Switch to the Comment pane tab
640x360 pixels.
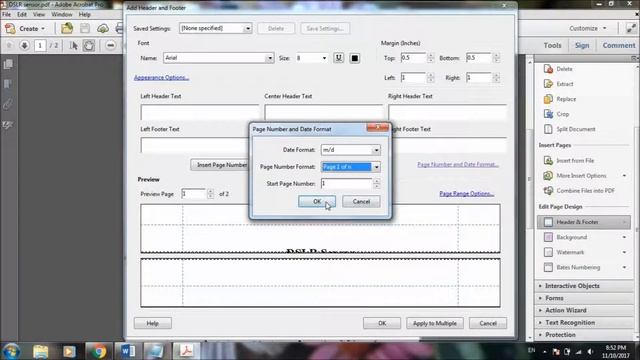pos(619,45)
